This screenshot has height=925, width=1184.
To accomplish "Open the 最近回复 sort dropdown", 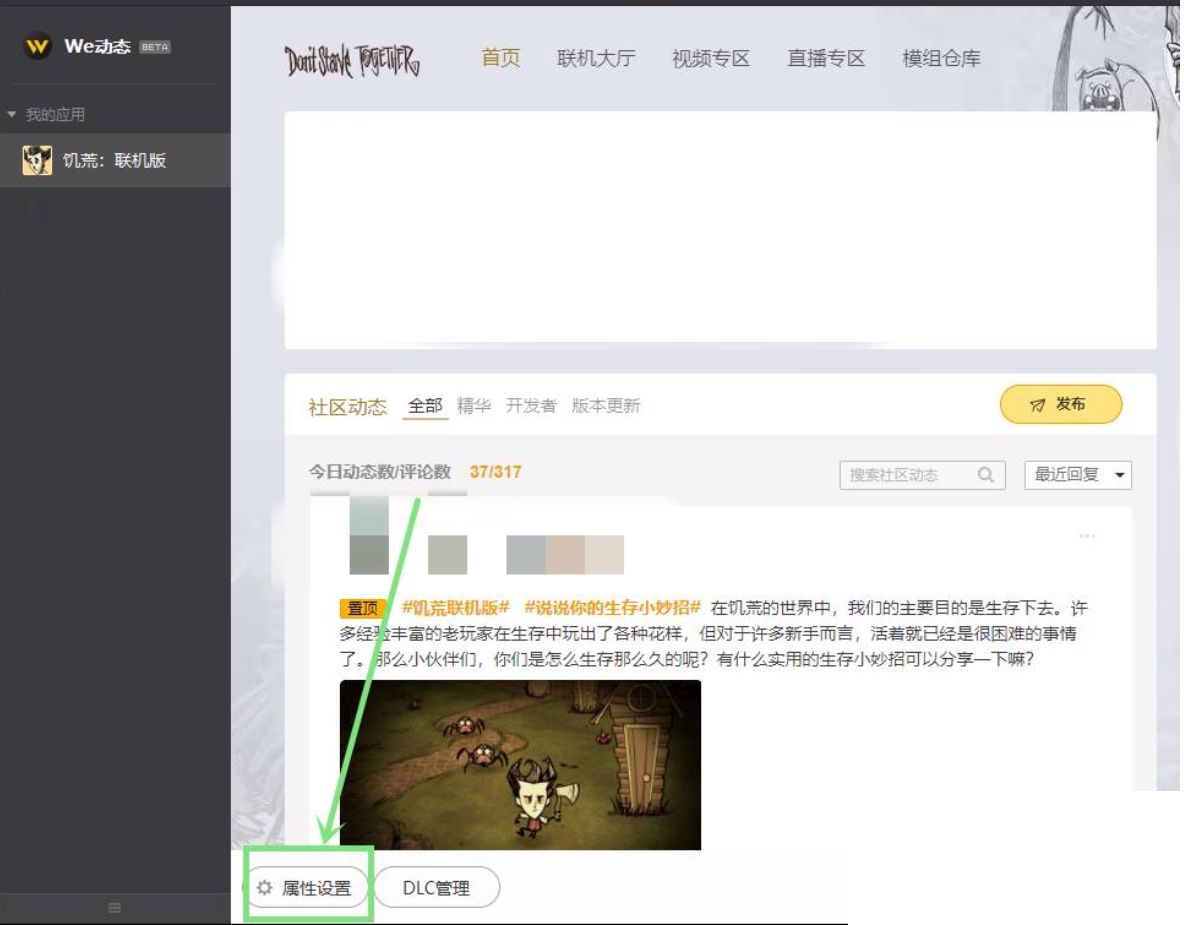I will [1078, 475].
